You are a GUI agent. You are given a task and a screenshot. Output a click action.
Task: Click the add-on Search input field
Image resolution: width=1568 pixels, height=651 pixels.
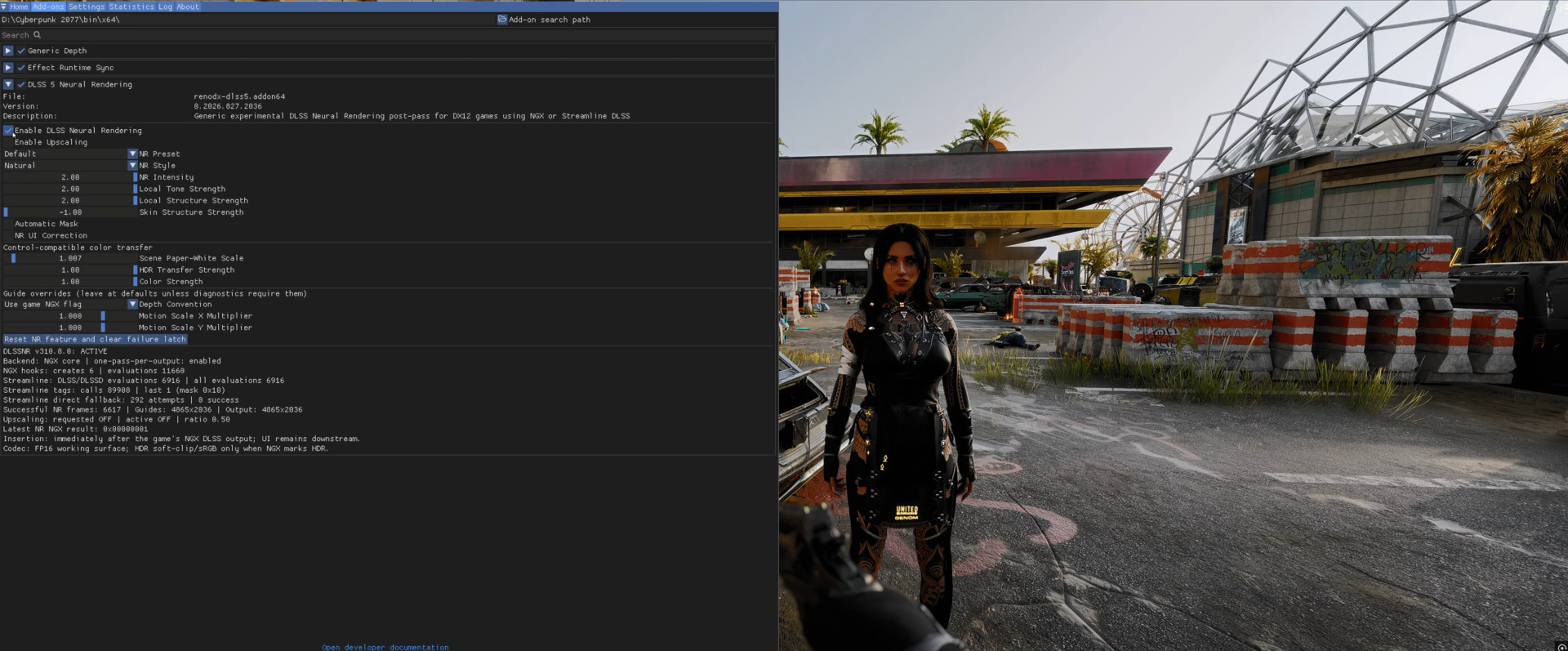pos(388,35)
